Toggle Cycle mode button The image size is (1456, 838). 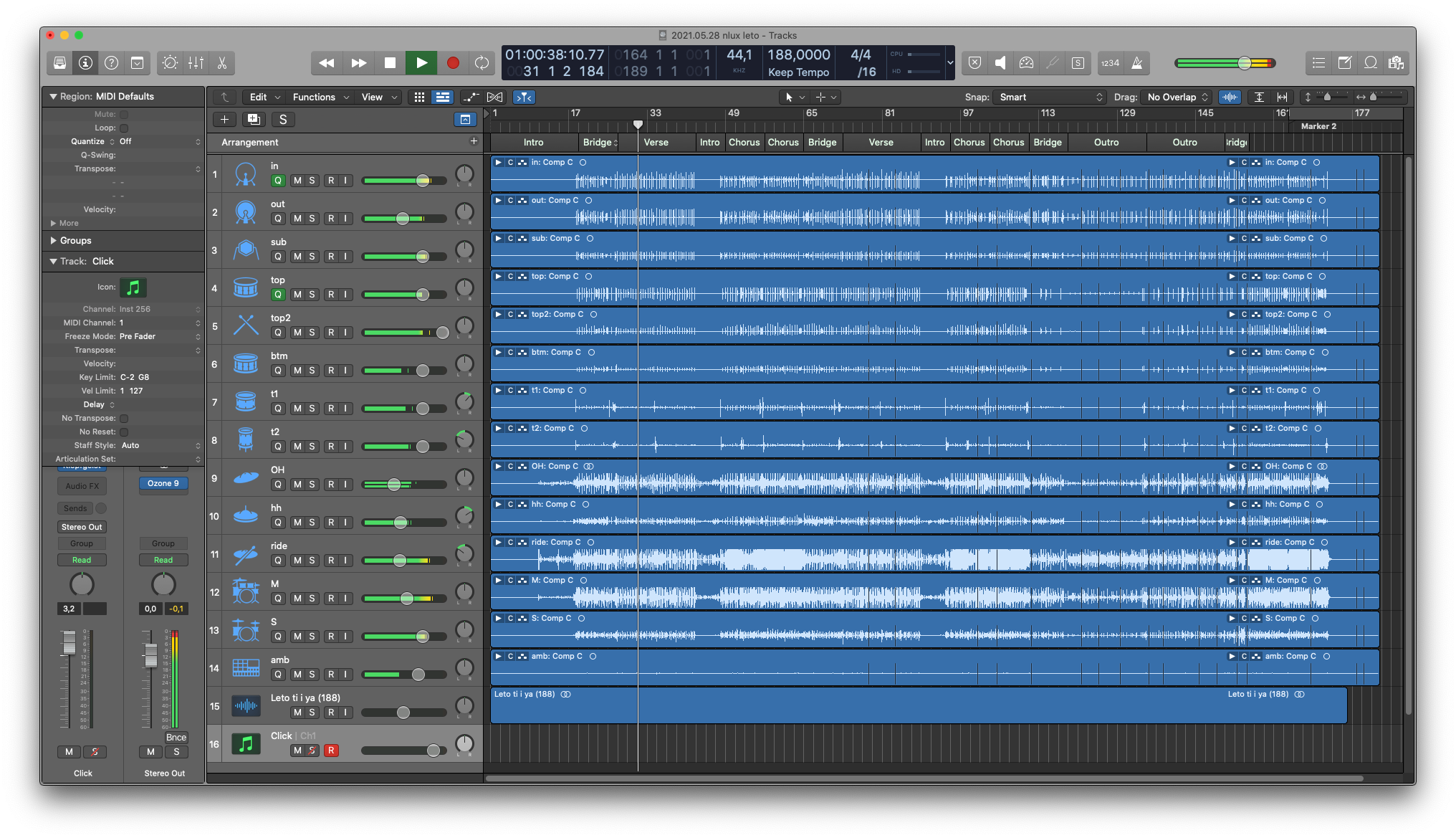[482, 63]
